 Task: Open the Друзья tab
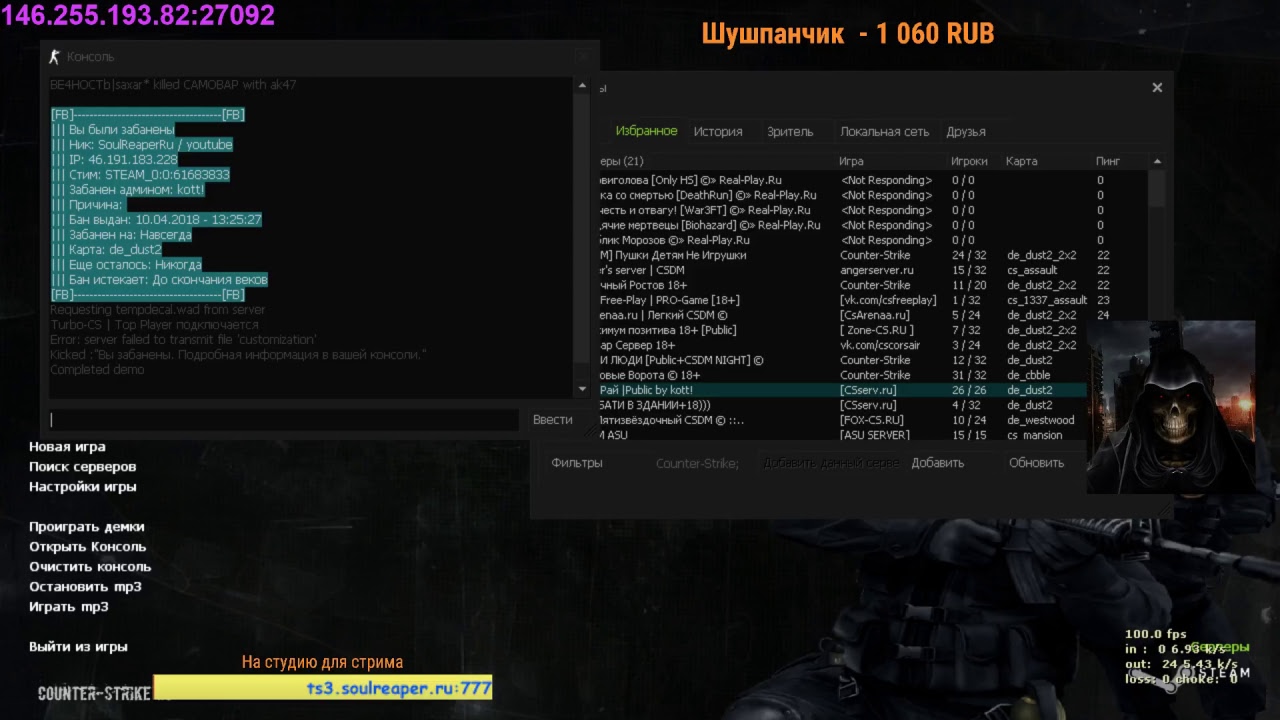tap(966, 131)
